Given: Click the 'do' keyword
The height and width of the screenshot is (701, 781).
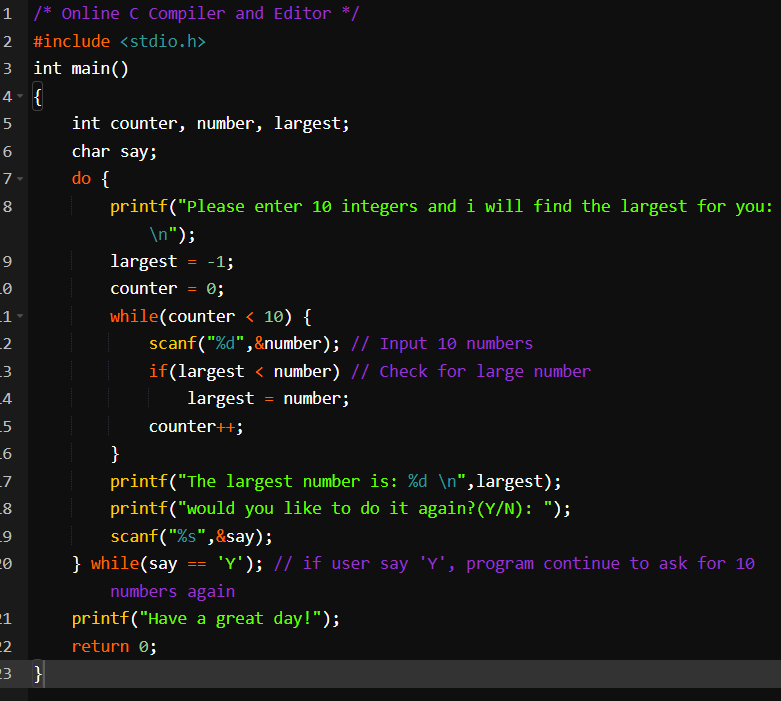Looking at the screenshot, I should (x=81, y=178).
